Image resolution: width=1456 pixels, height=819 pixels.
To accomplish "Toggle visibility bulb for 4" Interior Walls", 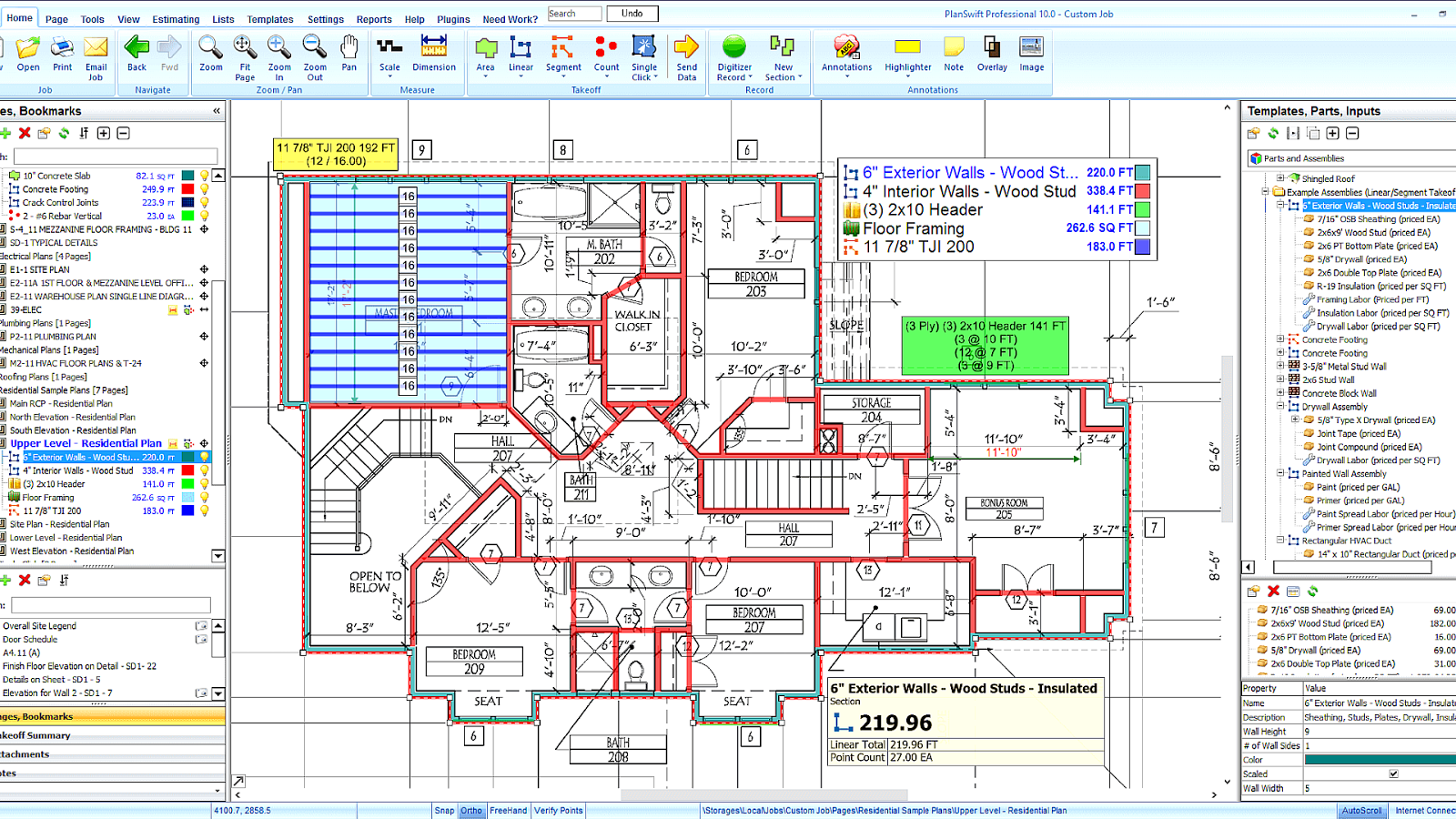I will (205, 470).
